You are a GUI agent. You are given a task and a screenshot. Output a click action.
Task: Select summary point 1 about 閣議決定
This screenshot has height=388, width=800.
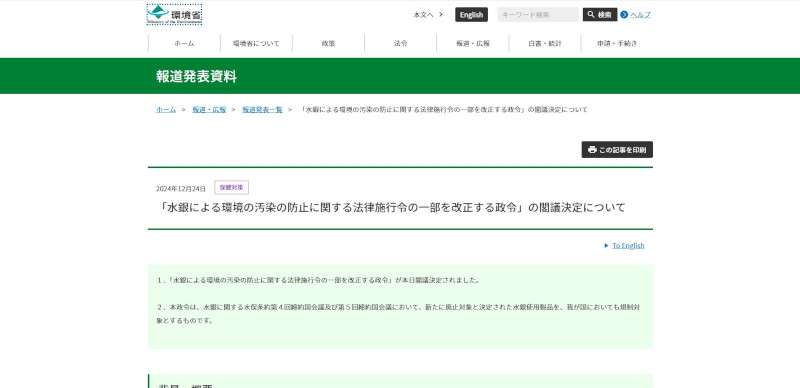pos(318,280)
